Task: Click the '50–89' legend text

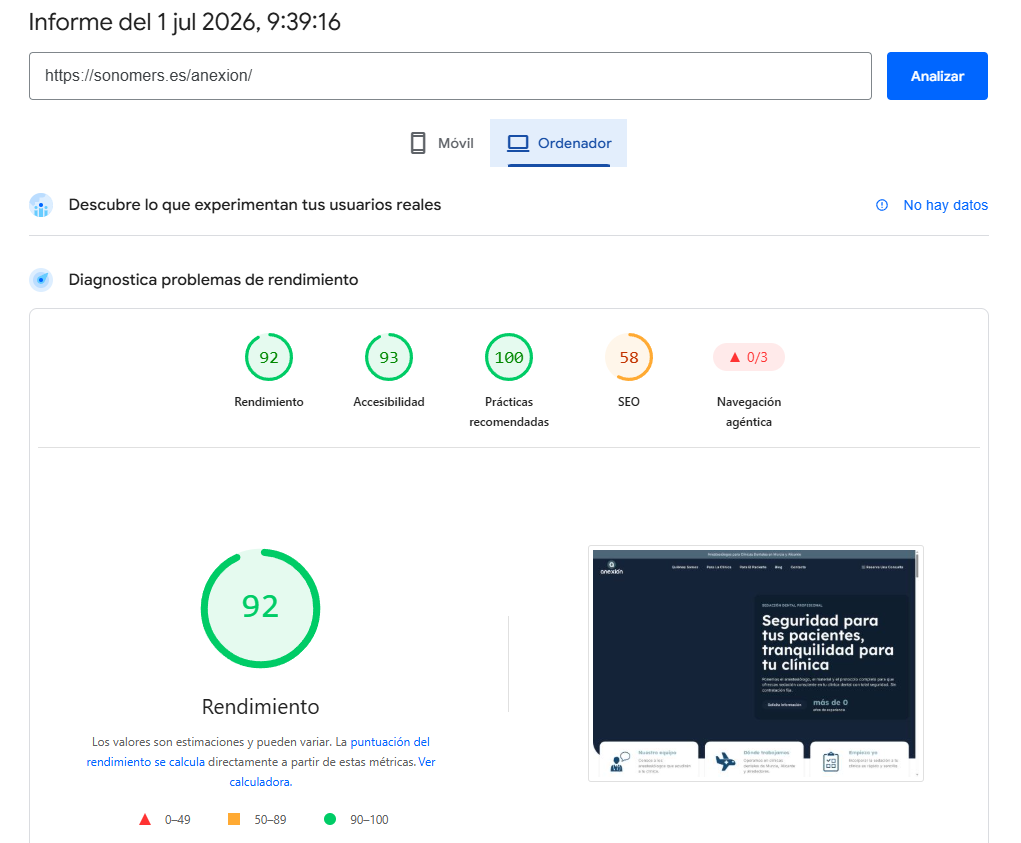Action: pyautogui.click(x=270, y=820)
